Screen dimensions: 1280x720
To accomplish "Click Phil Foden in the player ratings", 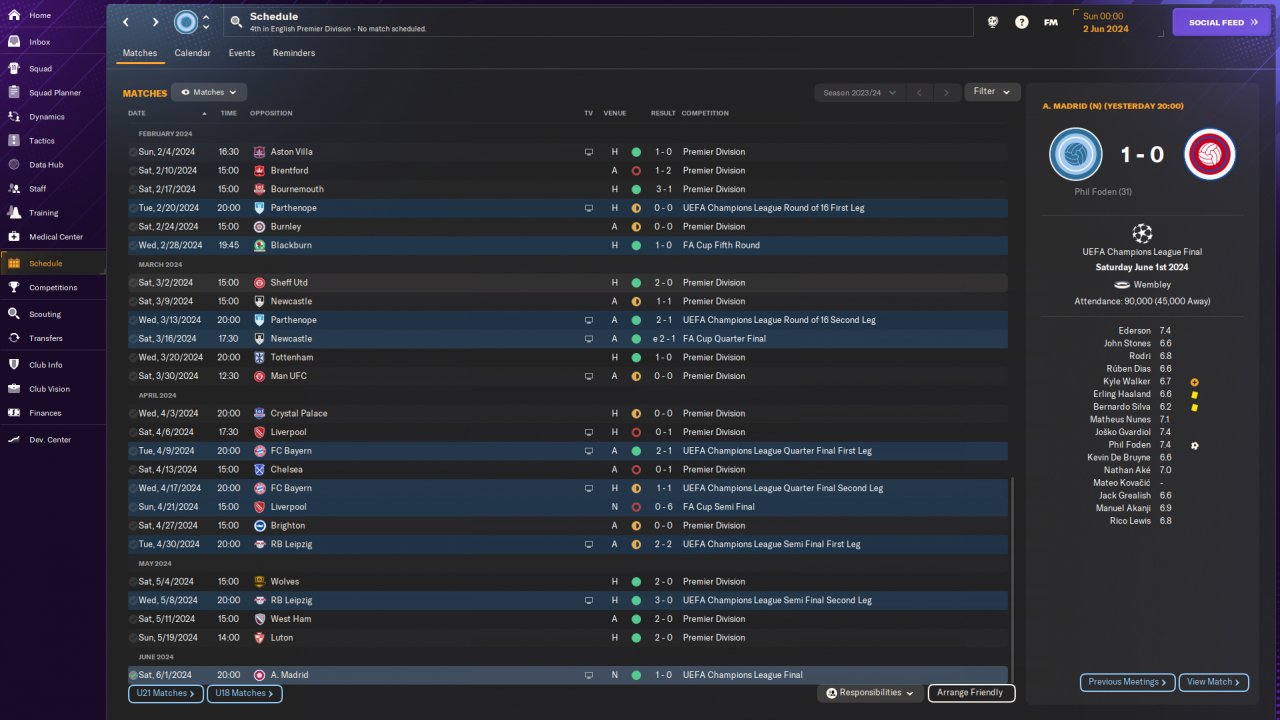I will click(1129, 445).
